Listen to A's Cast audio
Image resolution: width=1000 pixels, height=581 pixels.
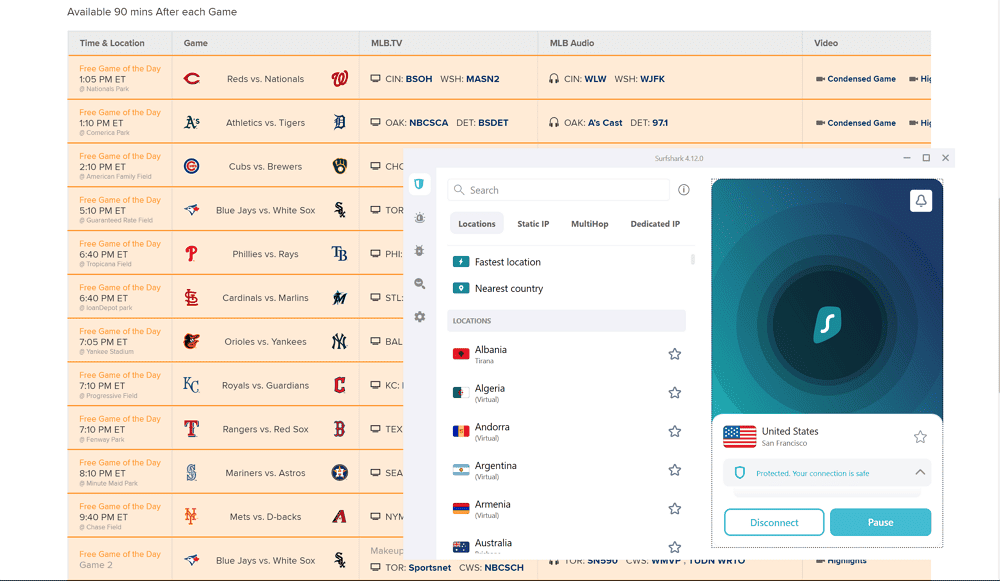click(605, 123)
